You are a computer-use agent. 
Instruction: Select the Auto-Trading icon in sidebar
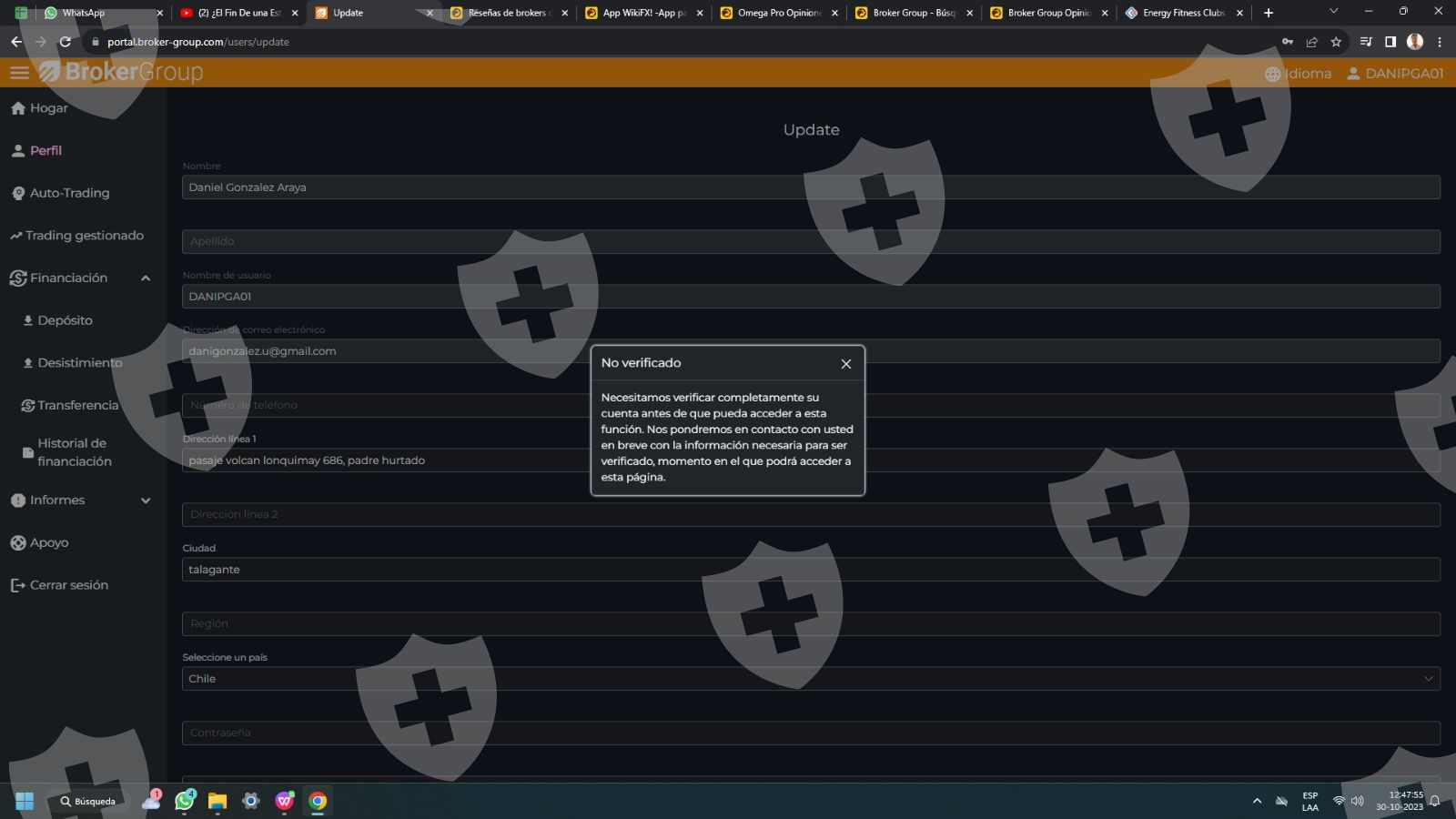click(x=18, y=193)
